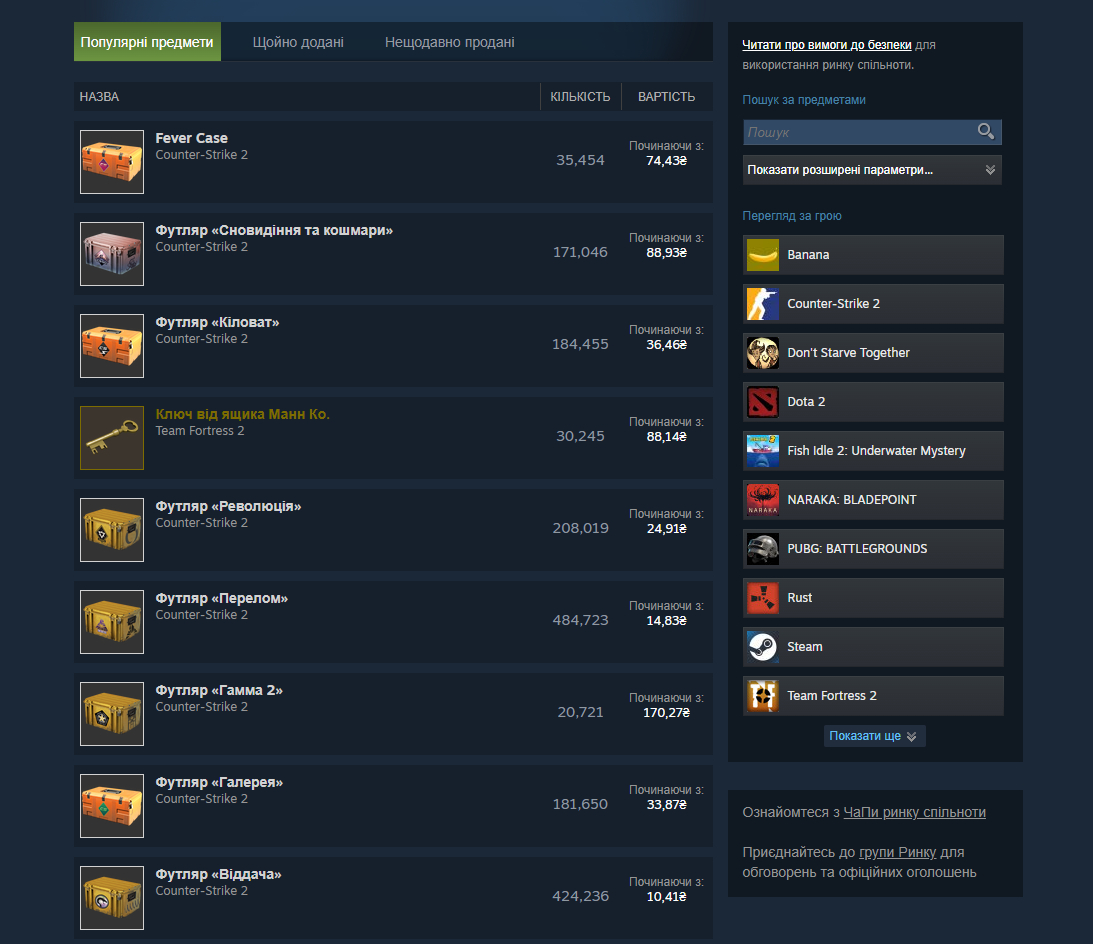Viewport: 1093px width, 944px height.
Task: Open the Banana game icon
Action: point(763,254)
